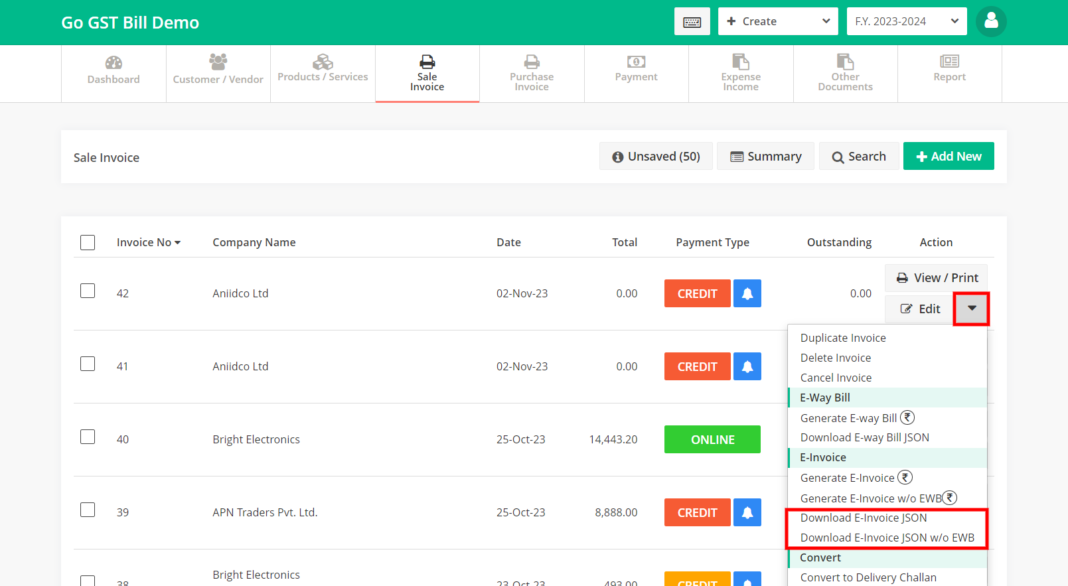Tick the checkbox for invoice 40

point(88,437)
